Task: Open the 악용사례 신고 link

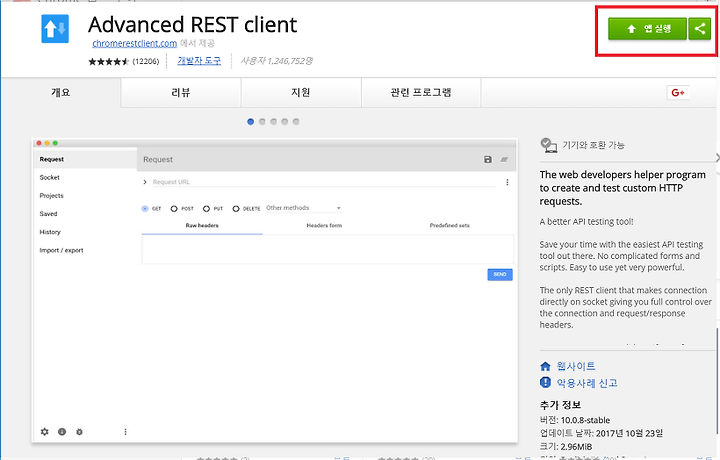Action: pyautogui.click(x=587, y=383)
